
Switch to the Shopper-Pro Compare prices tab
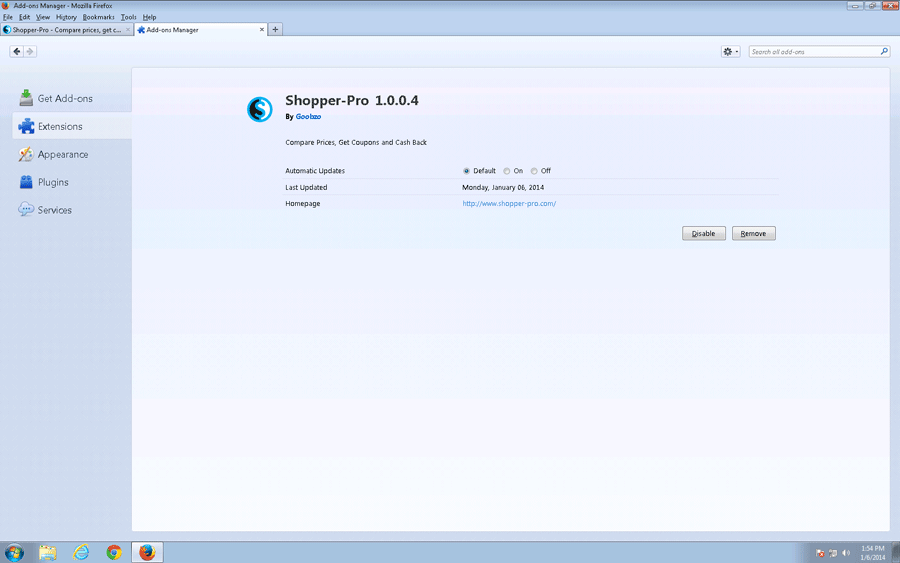[66, 30]
